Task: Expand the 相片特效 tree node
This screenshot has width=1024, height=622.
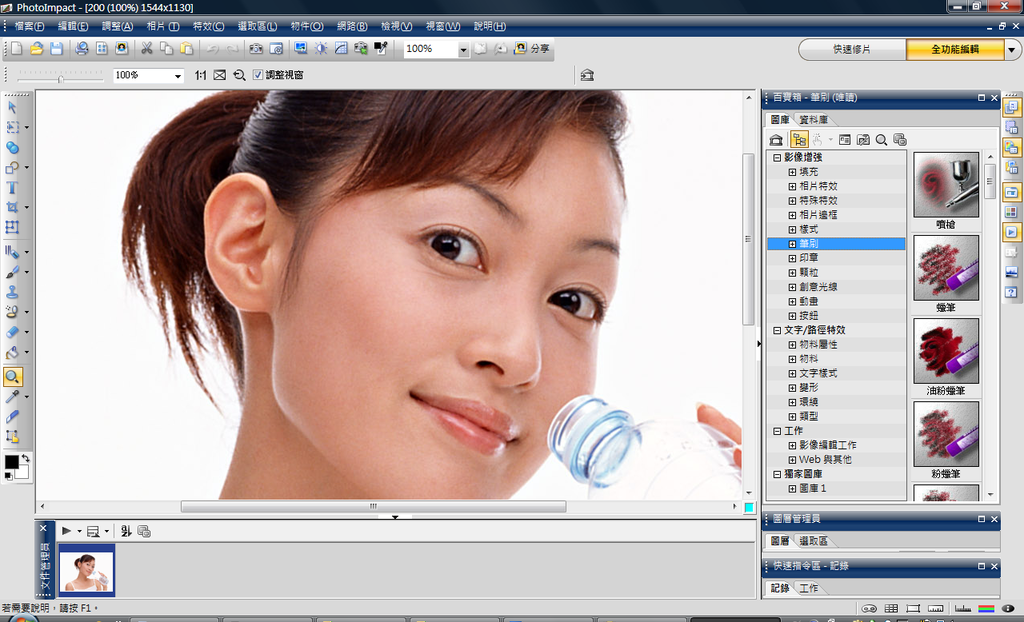Action: coord(792,186)
